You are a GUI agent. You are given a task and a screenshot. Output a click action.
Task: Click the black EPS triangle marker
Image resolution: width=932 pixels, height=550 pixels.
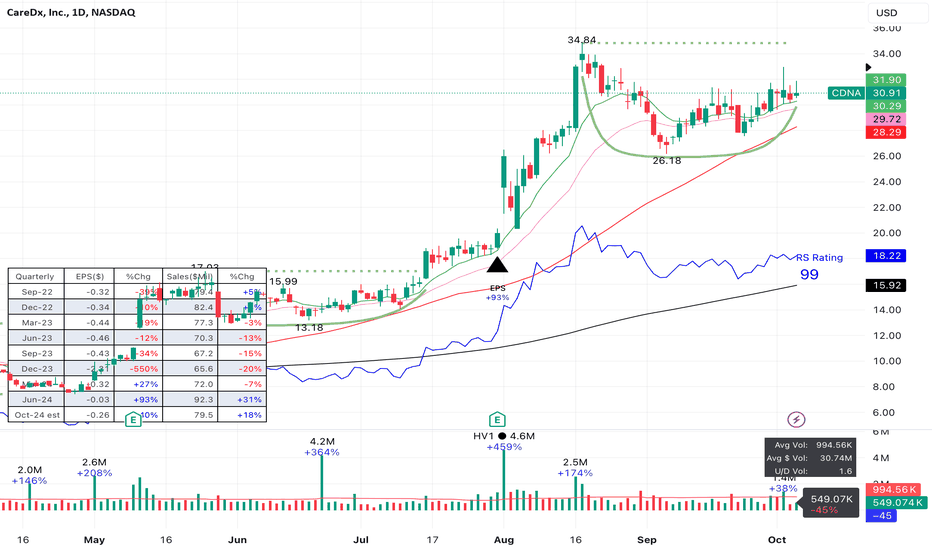click(497, 265)
